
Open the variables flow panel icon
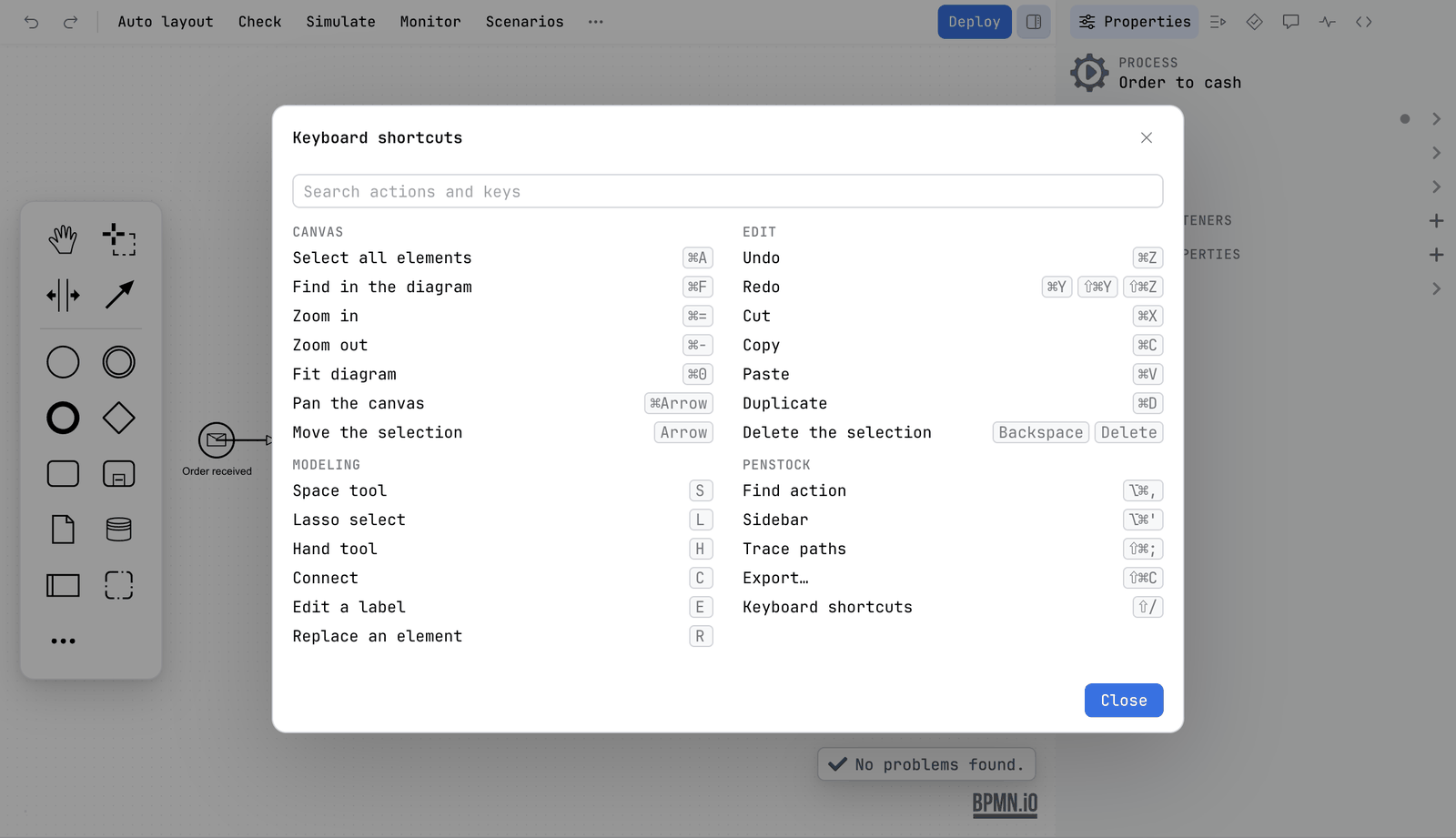1218,22
